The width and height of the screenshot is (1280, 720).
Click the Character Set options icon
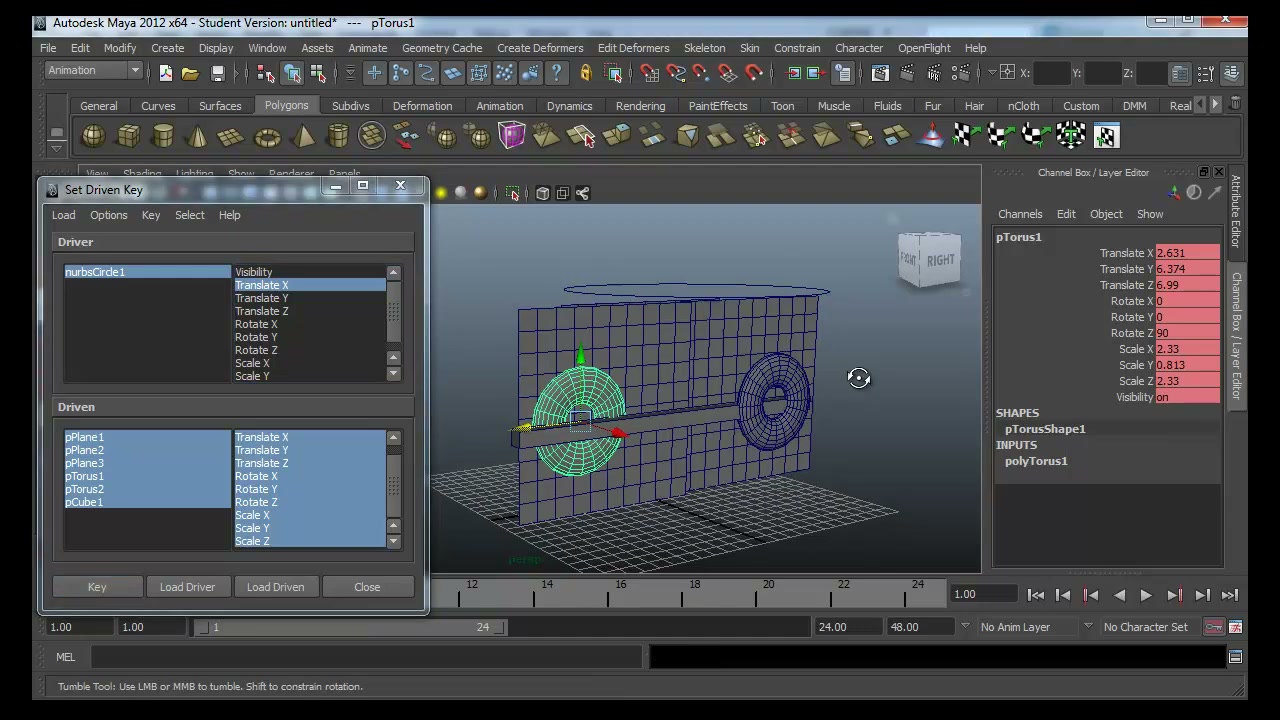[1235, 627]
